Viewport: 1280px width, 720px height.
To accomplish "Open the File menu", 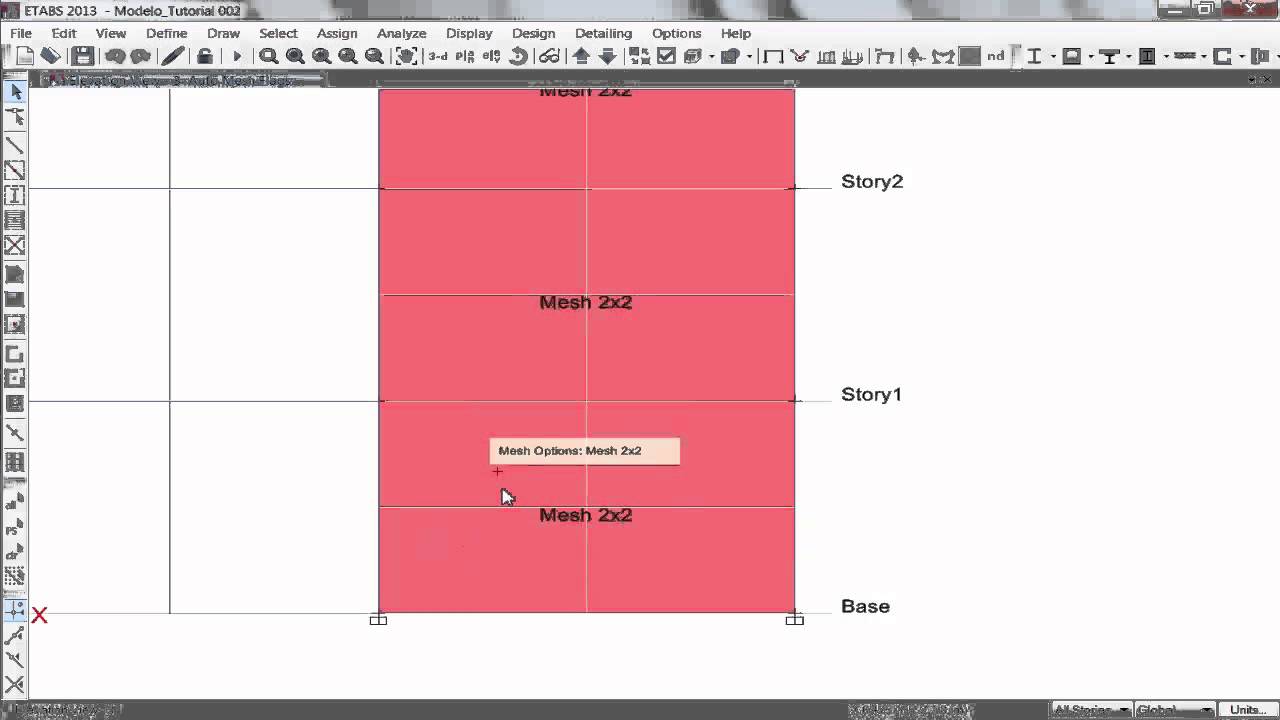I will (x=21, y=33).
